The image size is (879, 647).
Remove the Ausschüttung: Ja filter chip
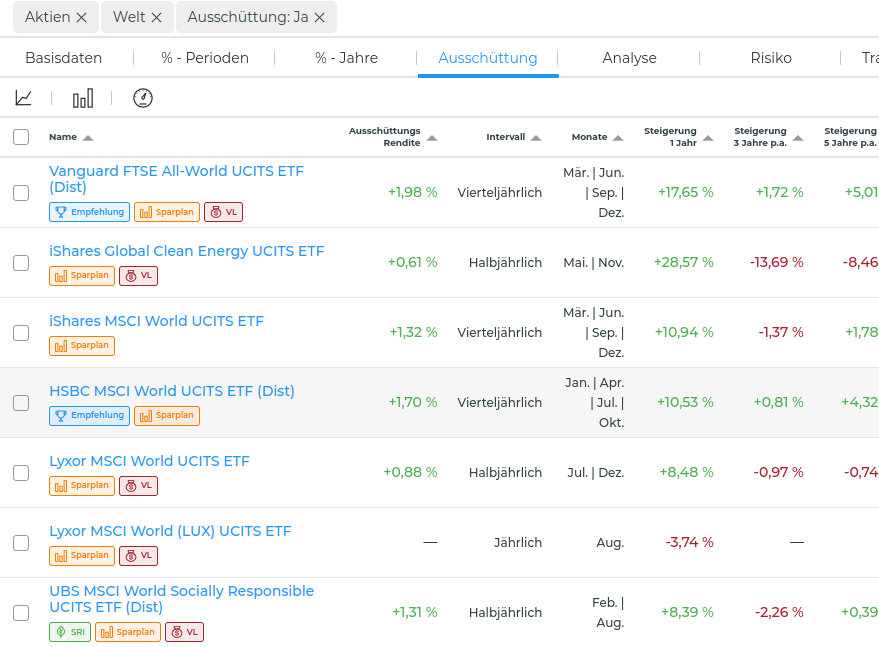point(319,18)
